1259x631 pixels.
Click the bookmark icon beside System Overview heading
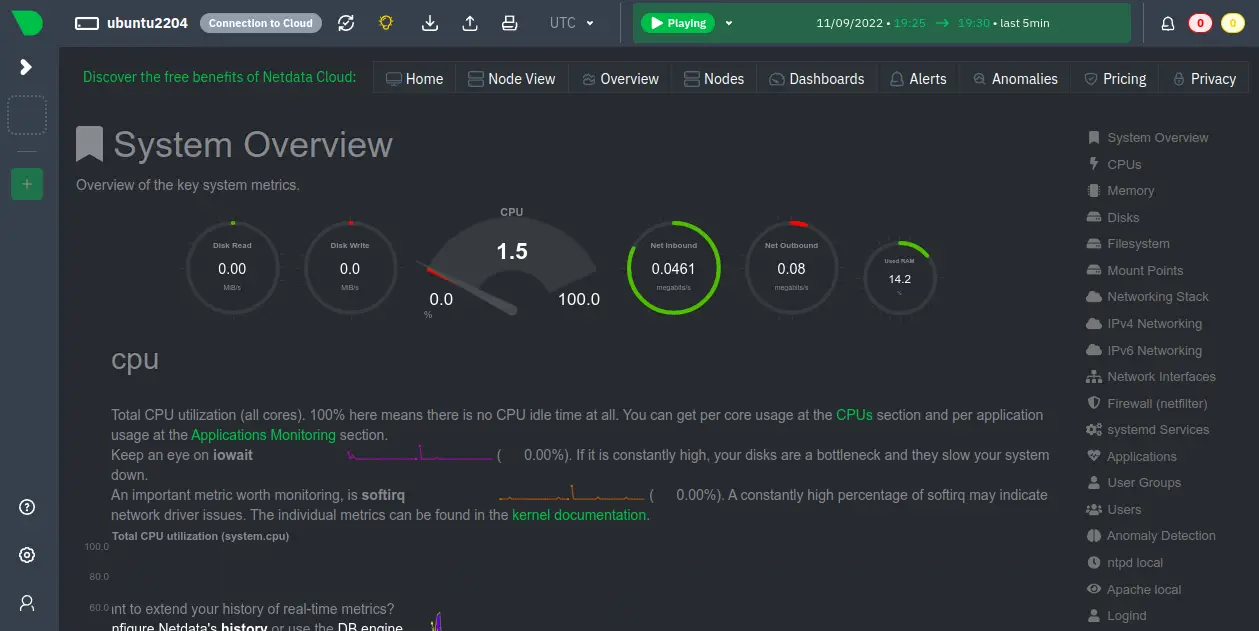[90, 144]
